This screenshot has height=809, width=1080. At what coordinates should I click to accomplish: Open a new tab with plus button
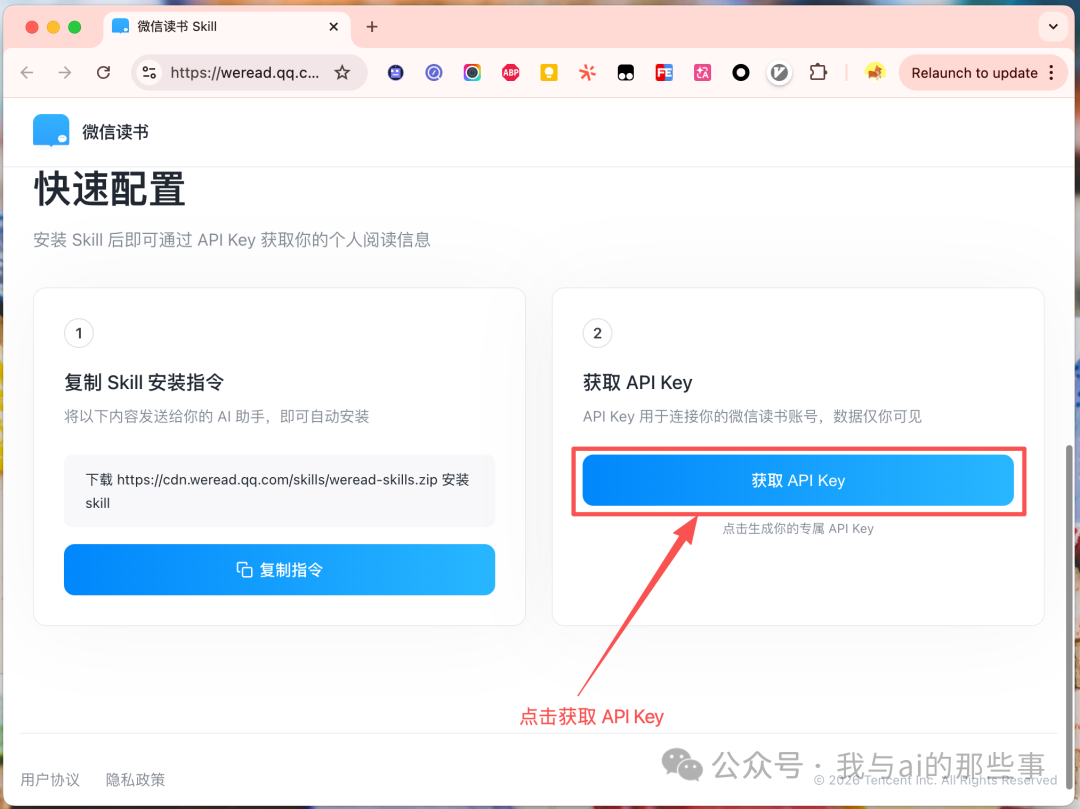pos(372,27)
